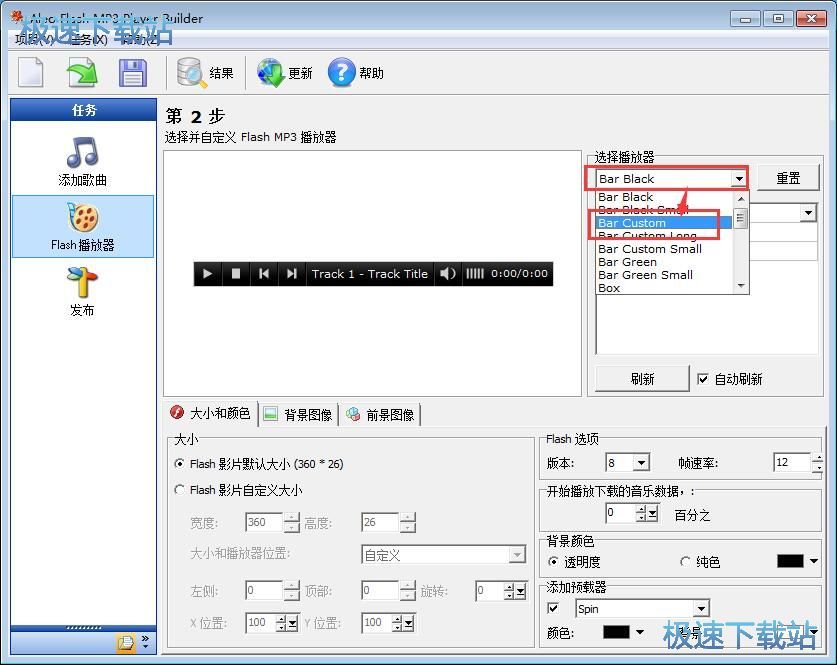The height and width of the screenshot is (665, 837).
Task: Click the 宽度 width field
Action: (264, 522)
